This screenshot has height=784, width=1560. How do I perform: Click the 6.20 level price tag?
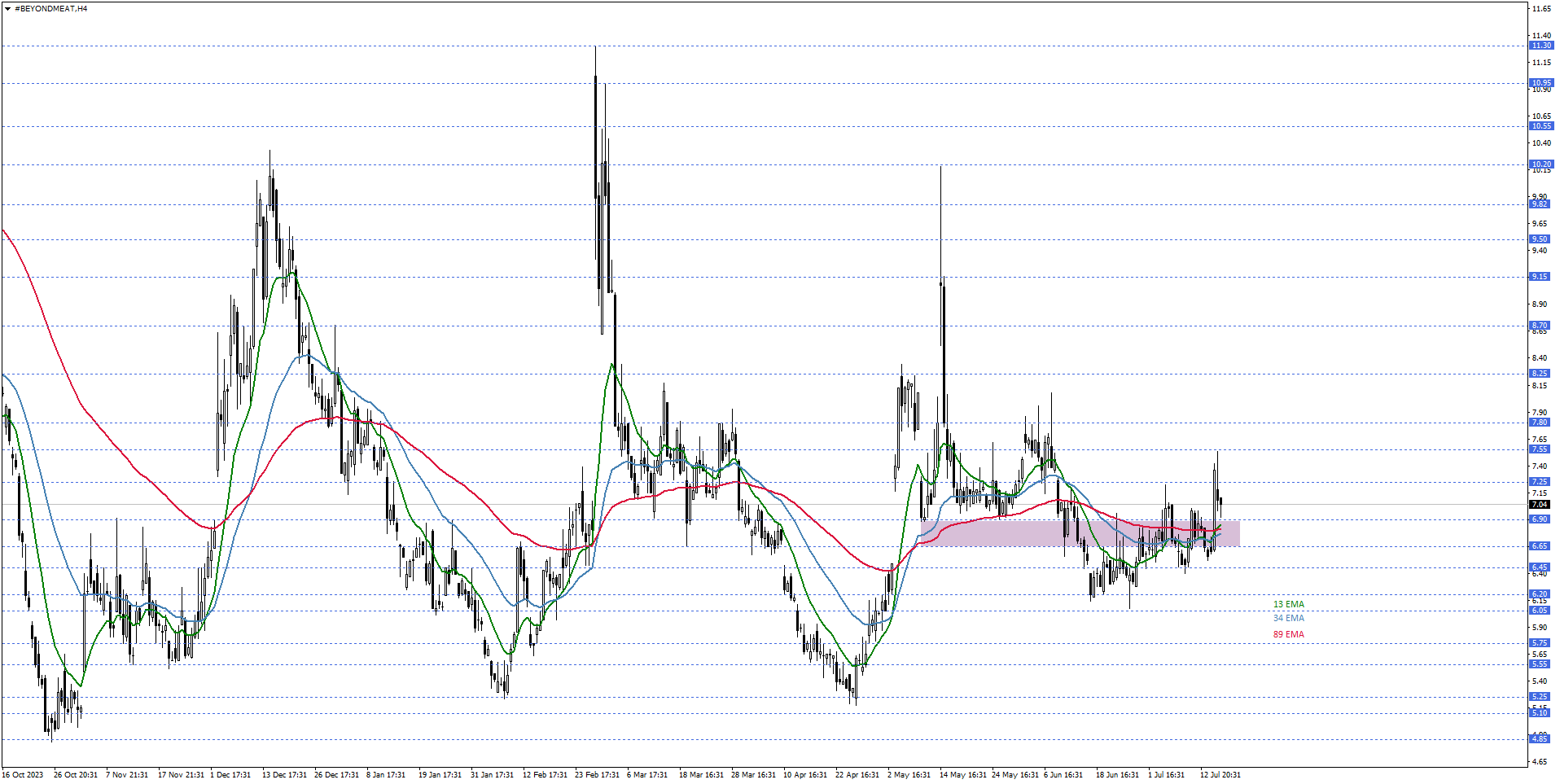[x=1540, y=594]
